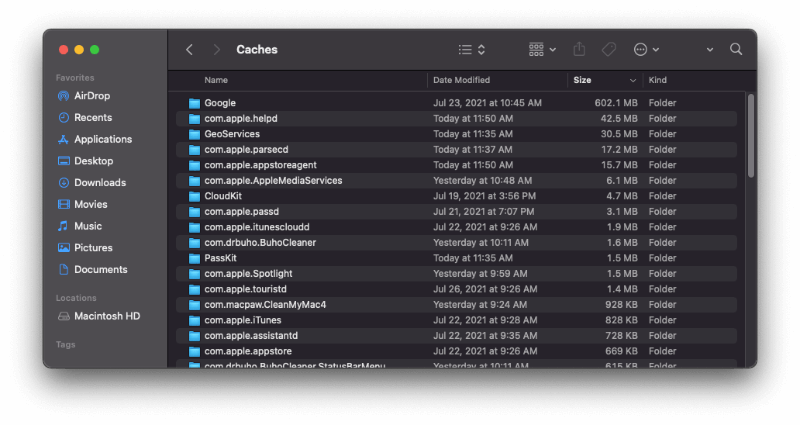Click the Jul 19, 2021 at 3:56 PM date
Screen dimensions: 800x425
(484, 196)
